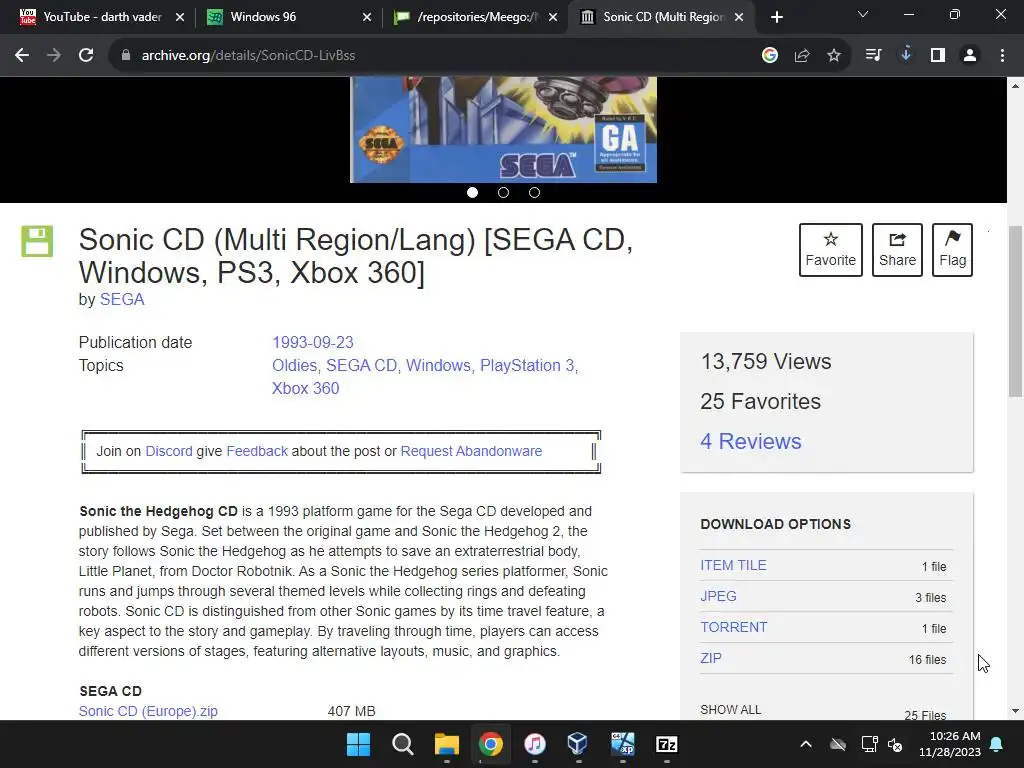
Task: Show hidden system tray icons
Action: coord(806,744)
